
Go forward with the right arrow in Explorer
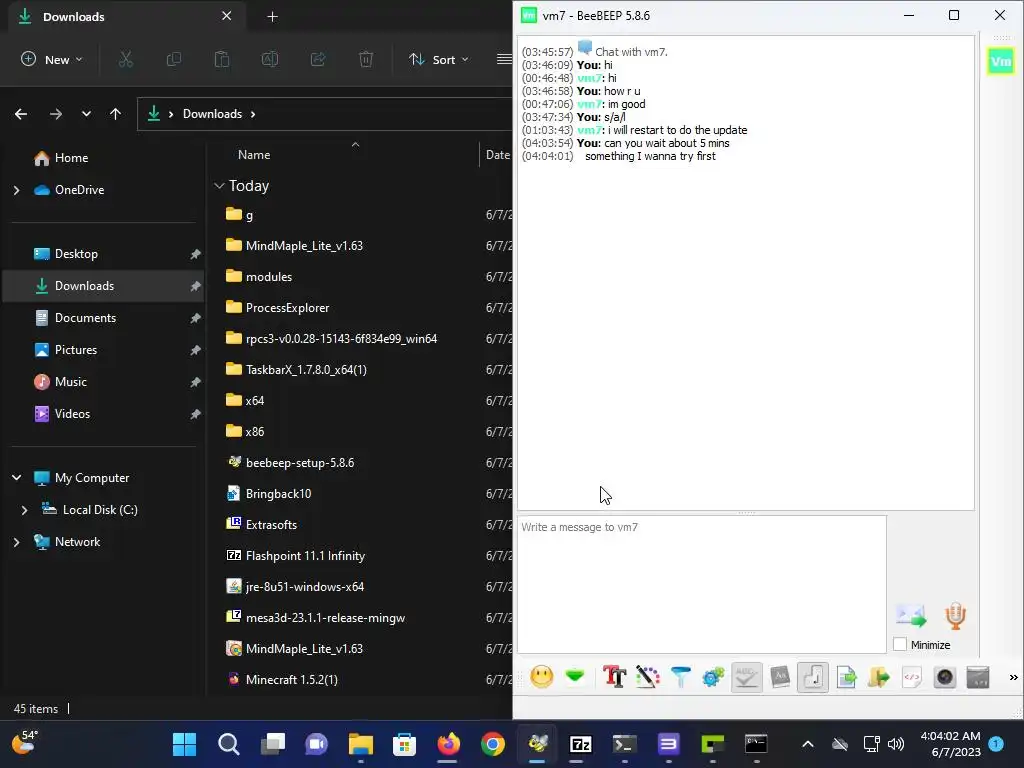click(x=56, y=114)
